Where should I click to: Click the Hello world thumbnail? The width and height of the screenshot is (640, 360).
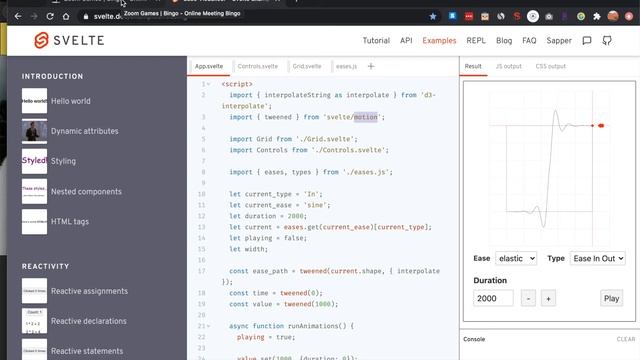click(34, 101)
